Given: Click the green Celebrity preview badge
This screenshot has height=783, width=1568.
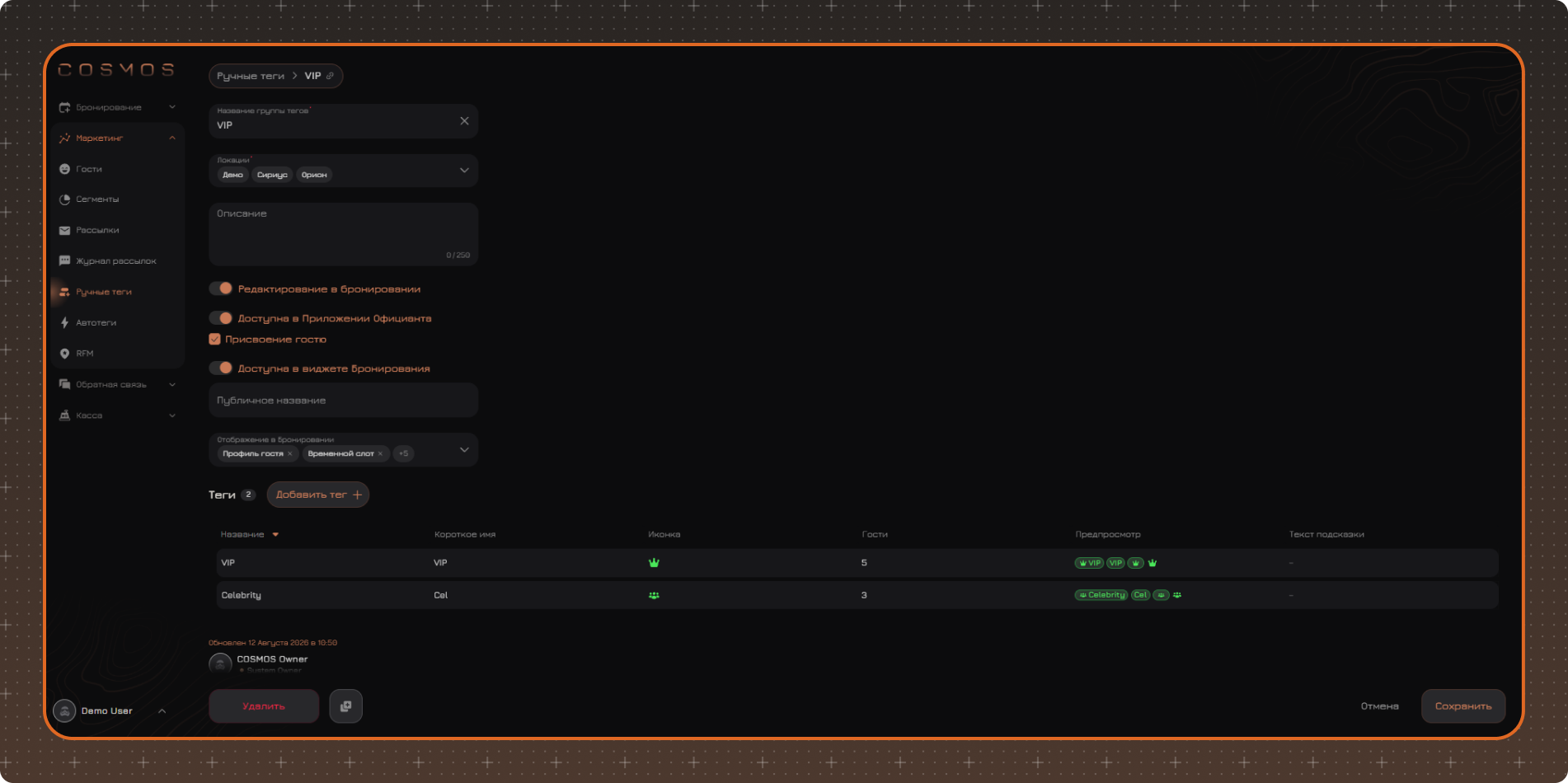Looking at the screenshot, I should pyautogui.click(x=1101, y=595).
